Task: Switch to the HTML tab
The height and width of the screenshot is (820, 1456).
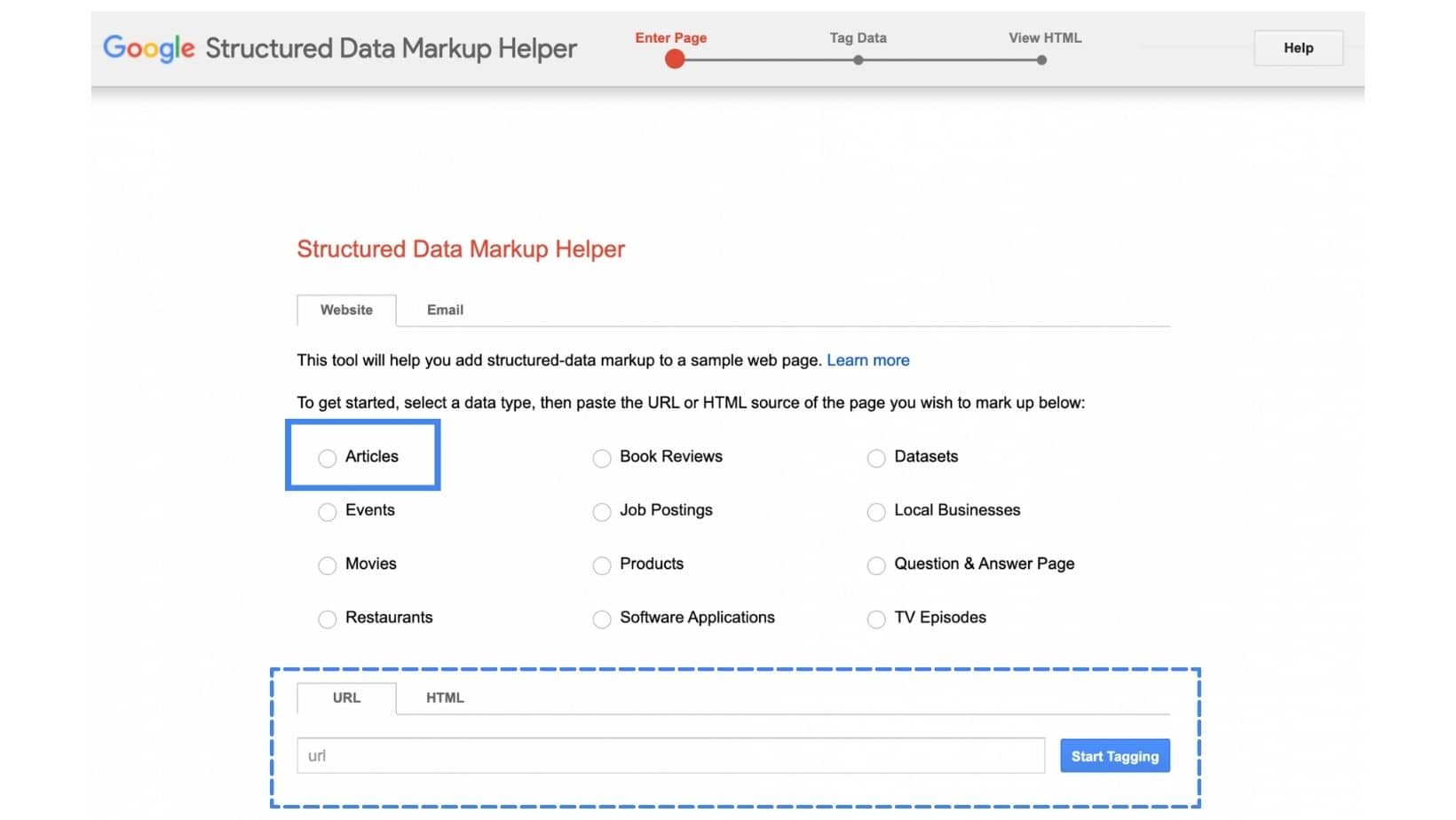Action: pyautogui.click(x=444, y=698)
